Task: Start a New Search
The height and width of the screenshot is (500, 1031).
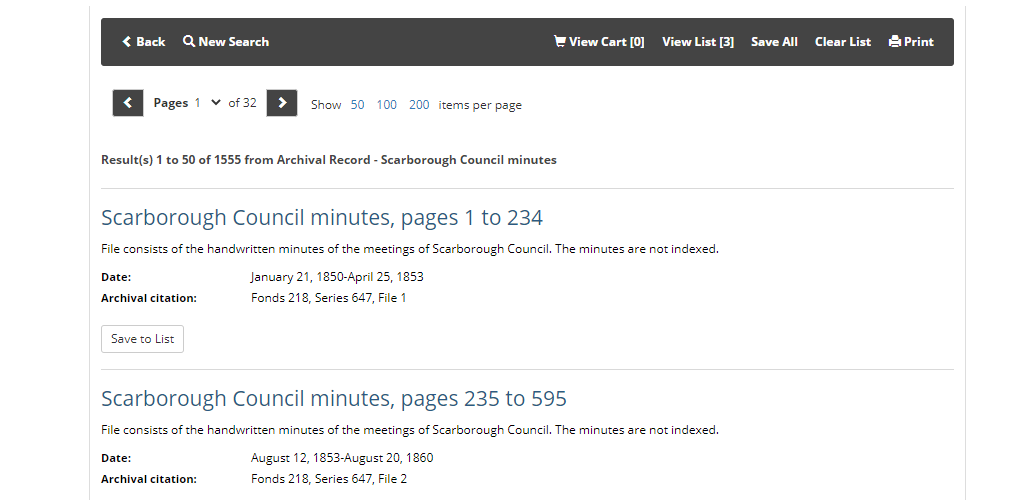Action: (226, 41)
